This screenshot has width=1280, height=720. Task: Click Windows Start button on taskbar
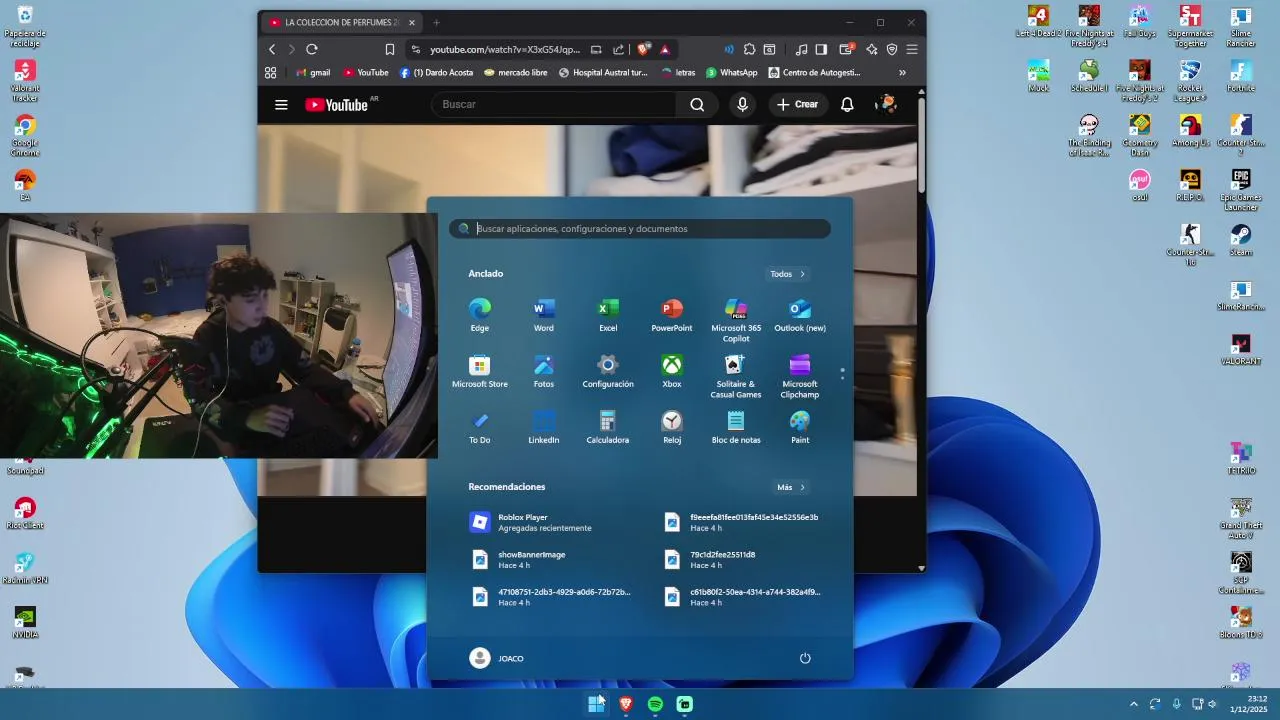coord(596,704)
